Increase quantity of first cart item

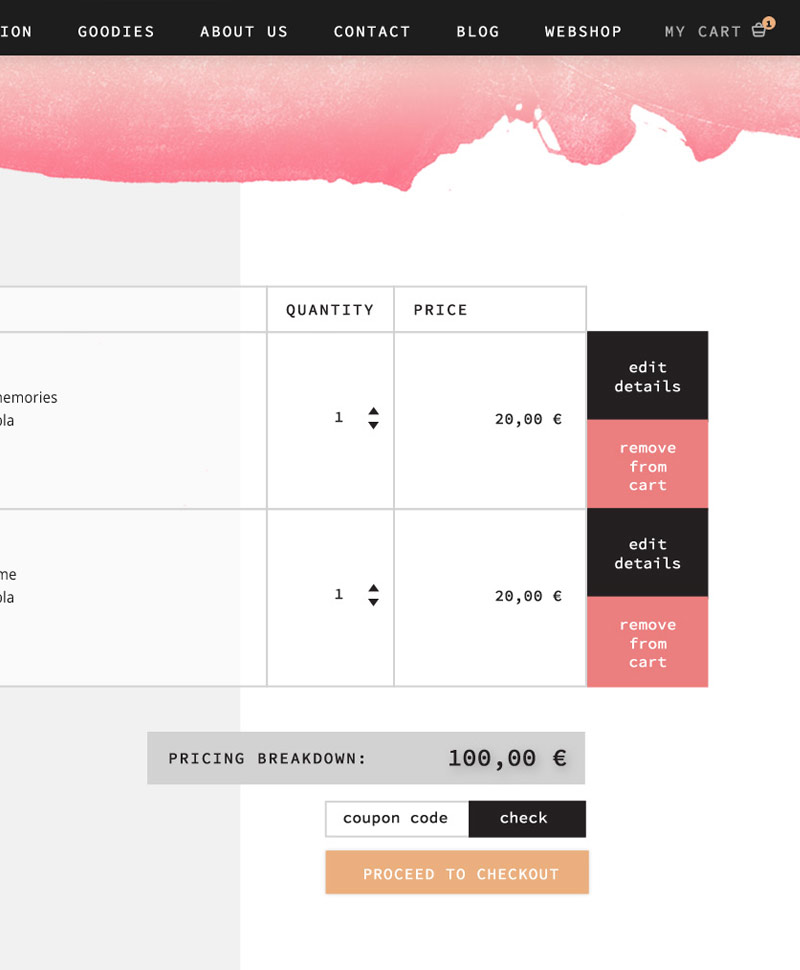coord(373,411)
